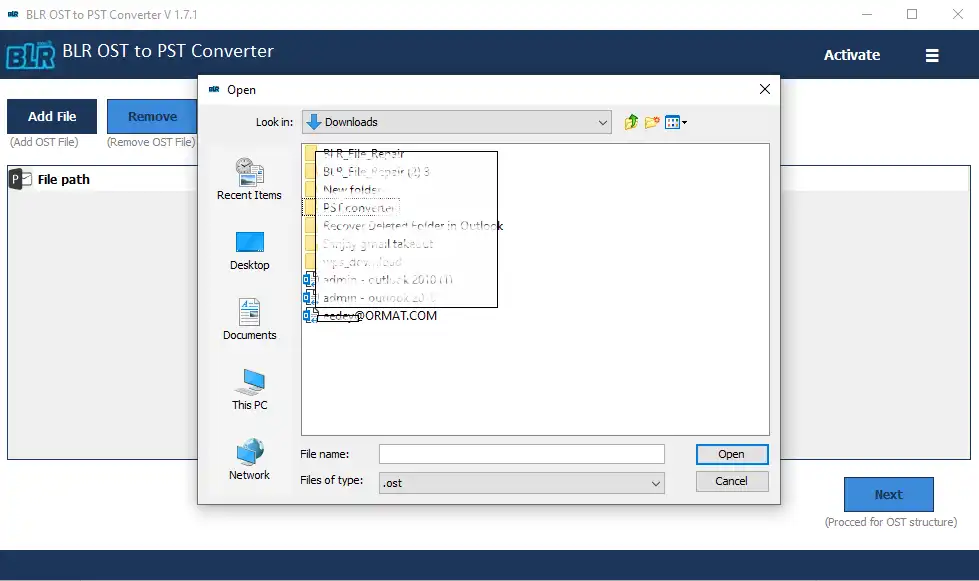Open the Desktop location from the sidebar
Viewport: 979px width, 581px height.
[249, 250]
